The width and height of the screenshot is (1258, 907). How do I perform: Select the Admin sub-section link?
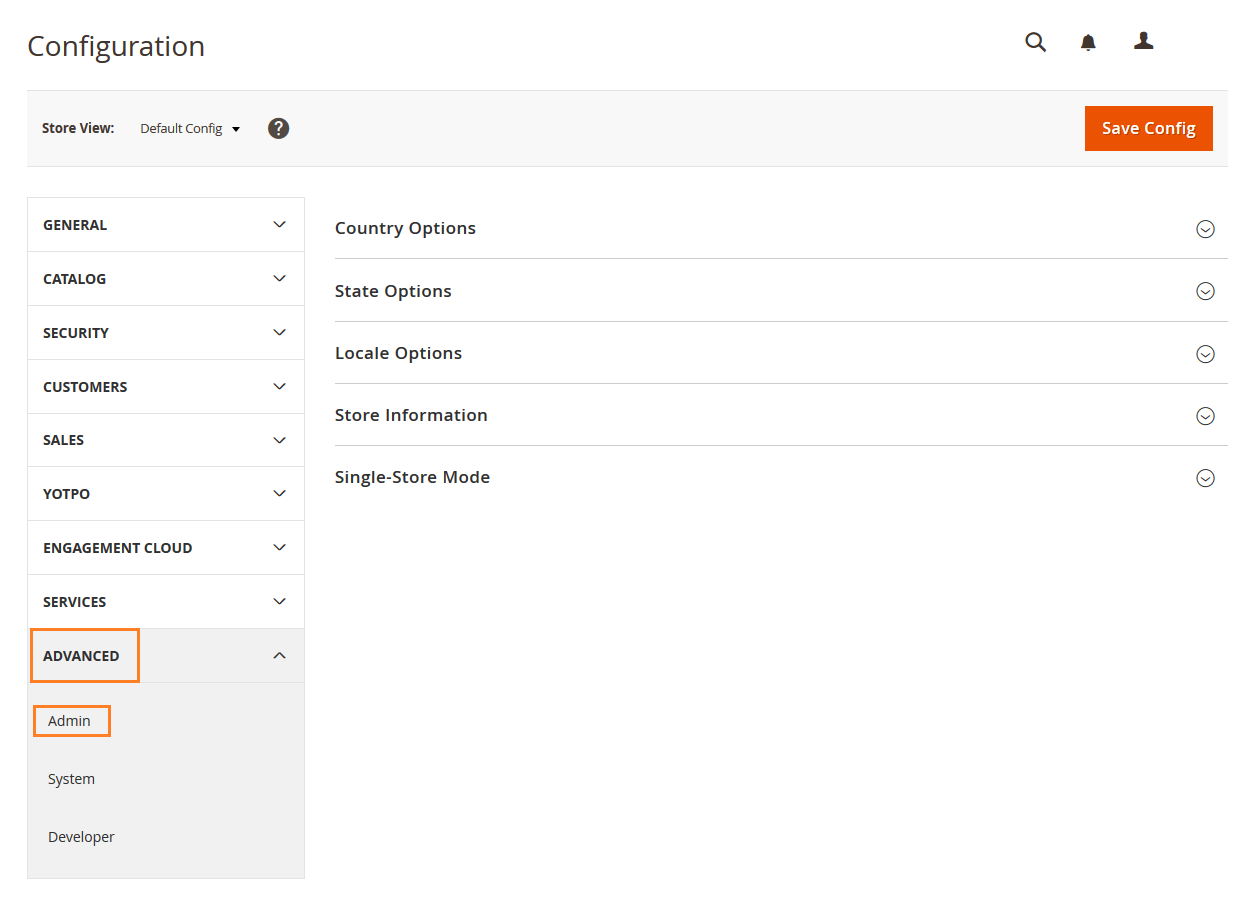tap(71, 720)
